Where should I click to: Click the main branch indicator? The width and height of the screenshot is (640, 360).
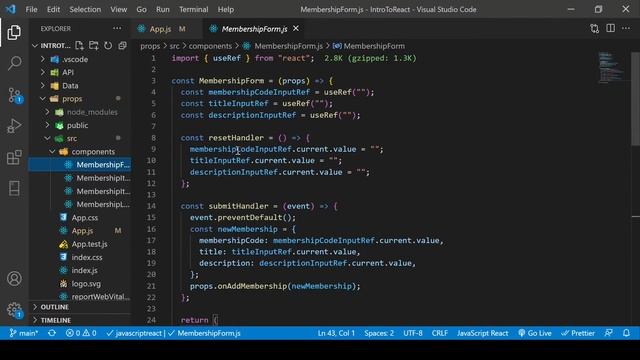pos(24,333)
